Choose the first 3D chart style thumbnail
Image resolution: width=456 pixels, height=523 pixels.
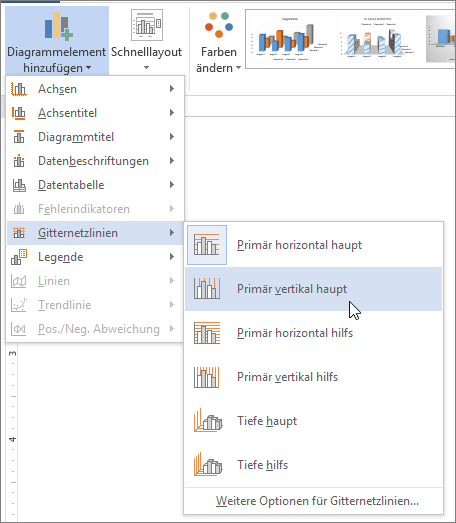click(x=289, y=39)
